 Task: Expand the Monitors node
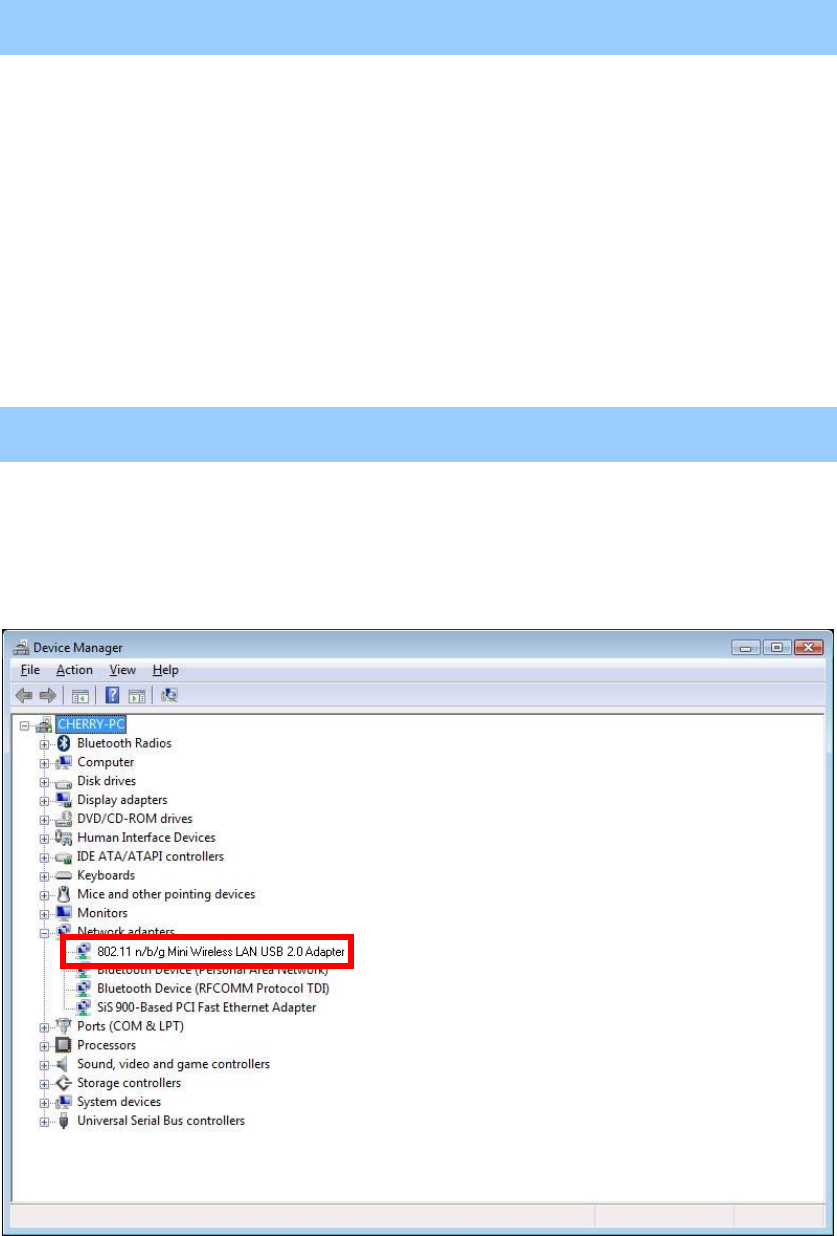click(44, 914)
